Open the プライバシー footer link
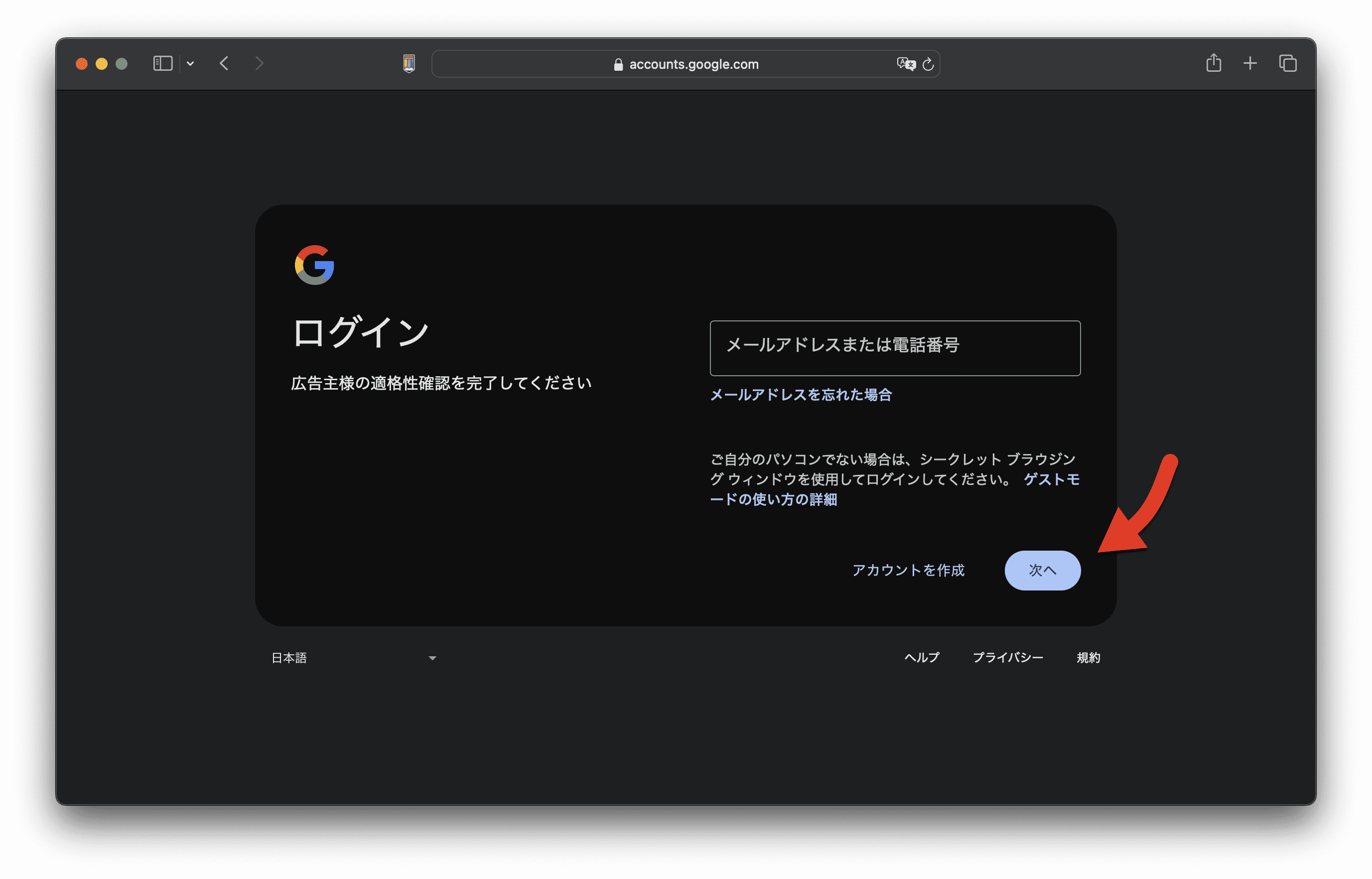Screen dimensions: 1372x879 pyautogui.click(x=1007, y=658)
